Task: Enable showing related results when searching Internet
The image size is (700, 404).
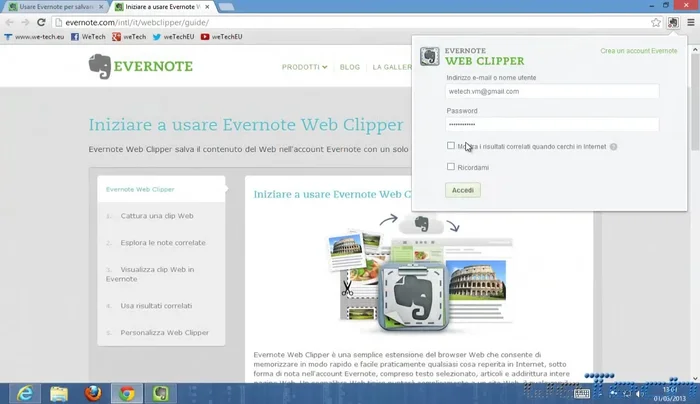Action: [x=451, y=146]
